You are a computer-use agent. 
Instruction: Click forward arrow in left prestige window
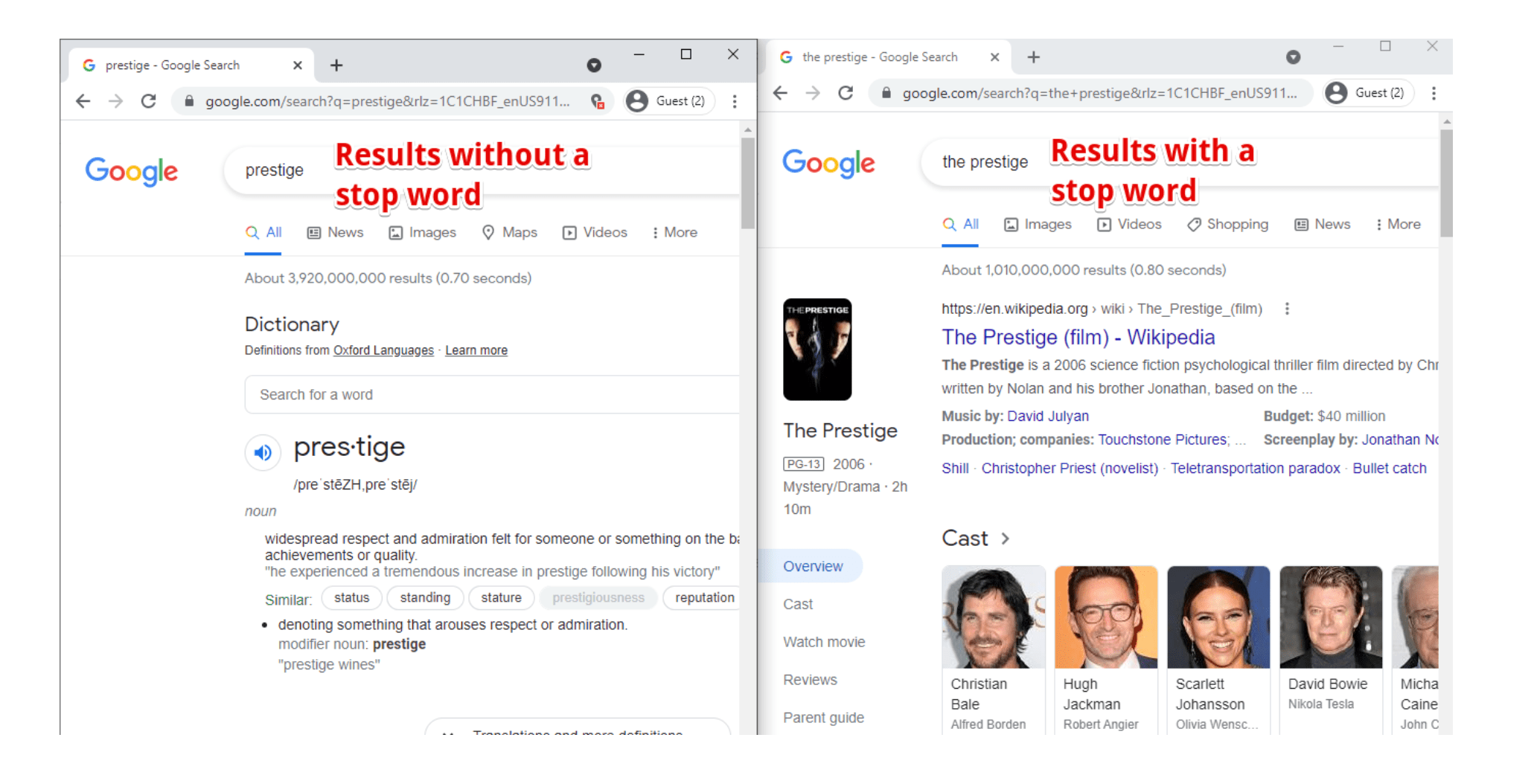(x=115, y=101)
